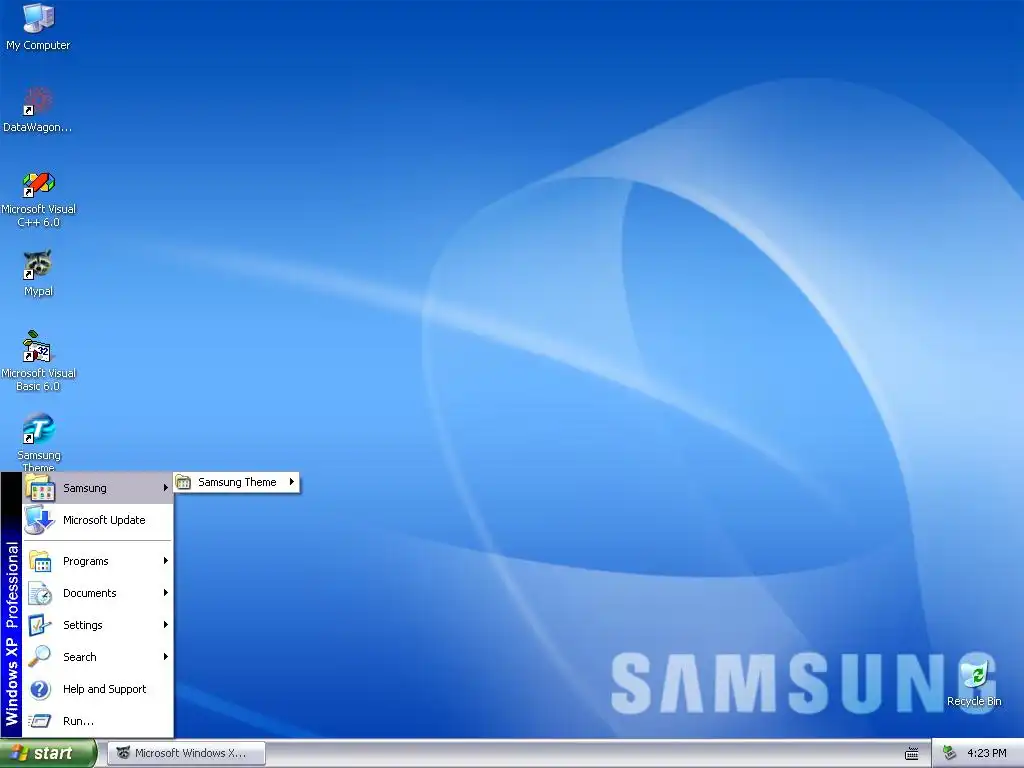Expand the arrow next to Settings
This screenshot has height=768, width=1024.
[166, 625]
